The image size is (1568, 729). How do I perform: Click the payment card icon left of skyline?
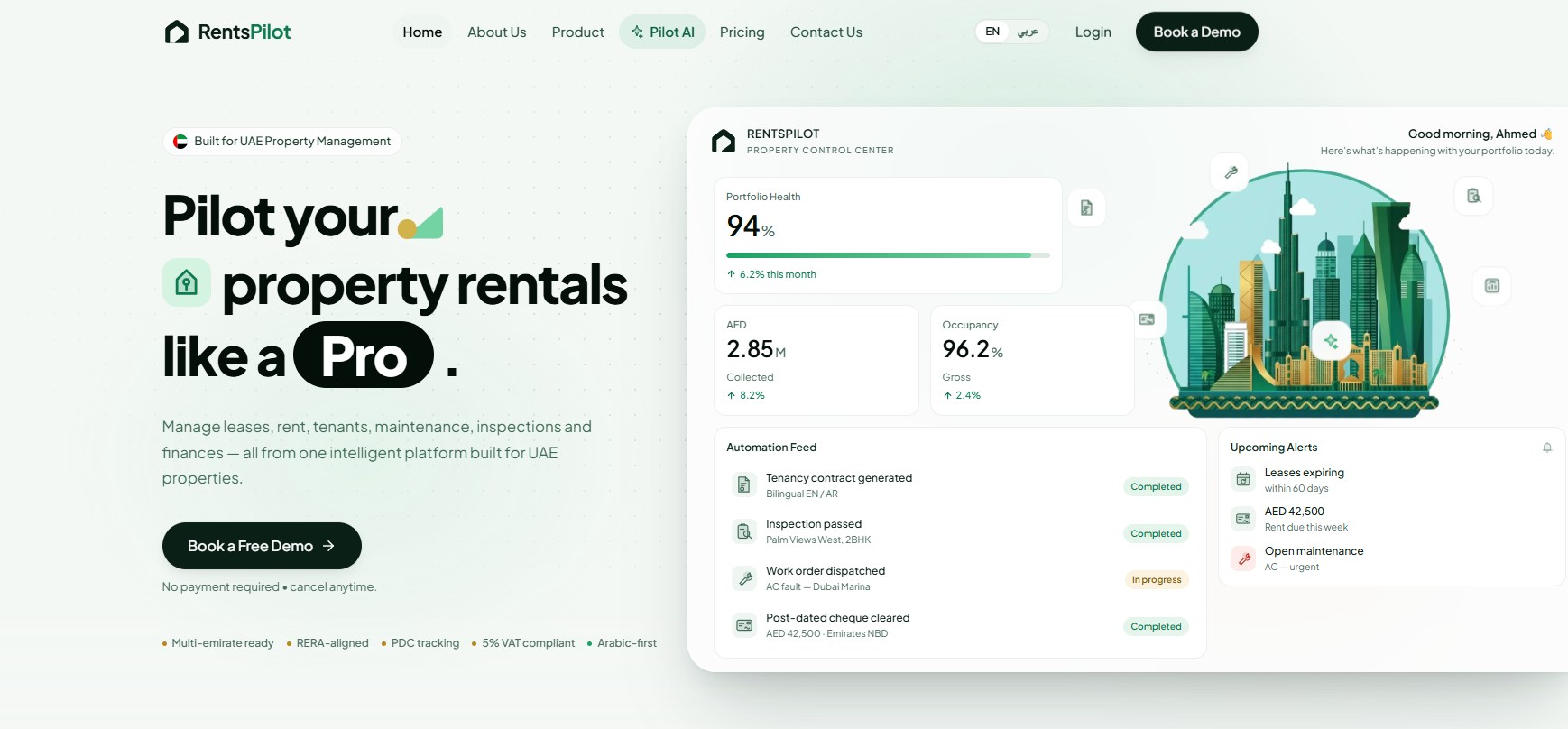[x=1147, y=319]
